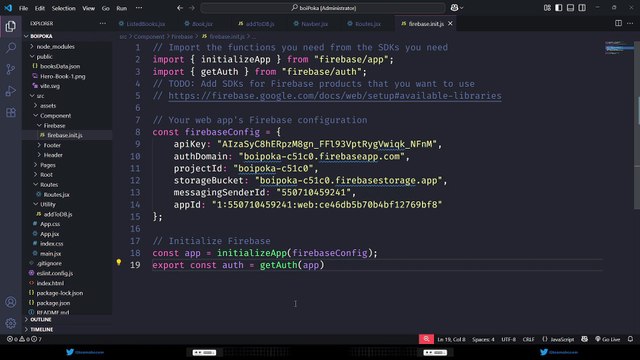Open the Go menu
640x360 pixels.
105,8
